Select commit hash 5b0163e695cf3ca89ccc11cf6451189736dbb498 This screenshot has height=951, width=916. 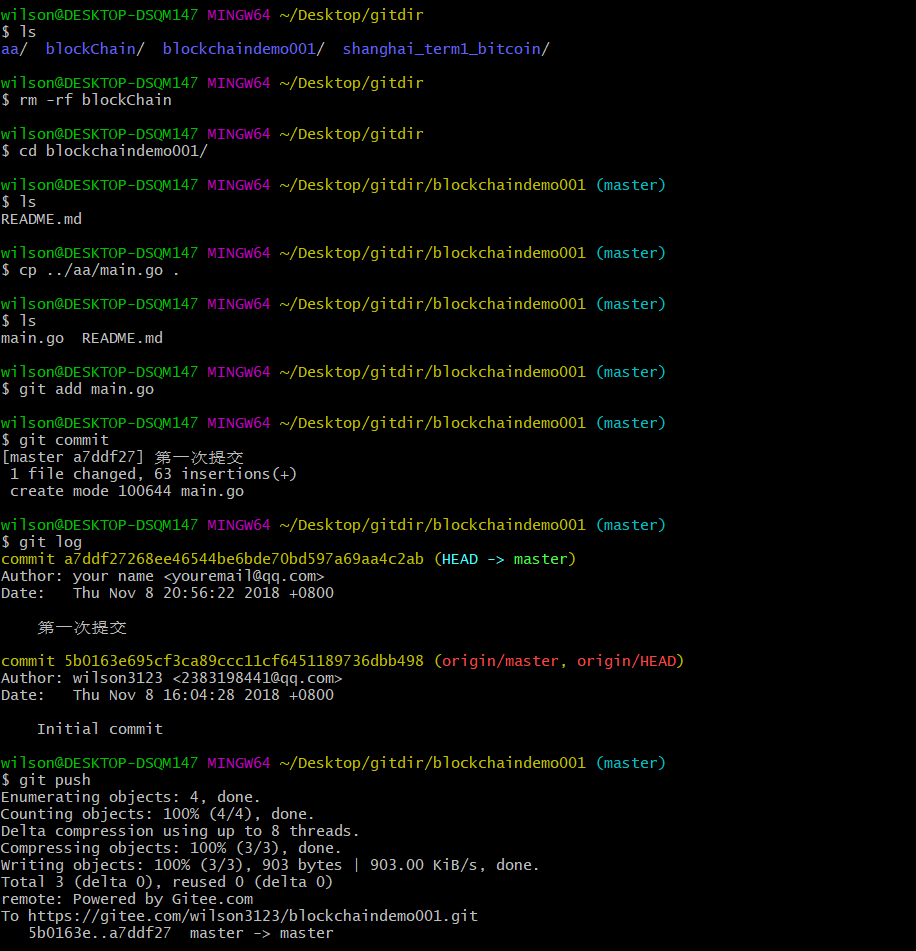tap(241, 660)
